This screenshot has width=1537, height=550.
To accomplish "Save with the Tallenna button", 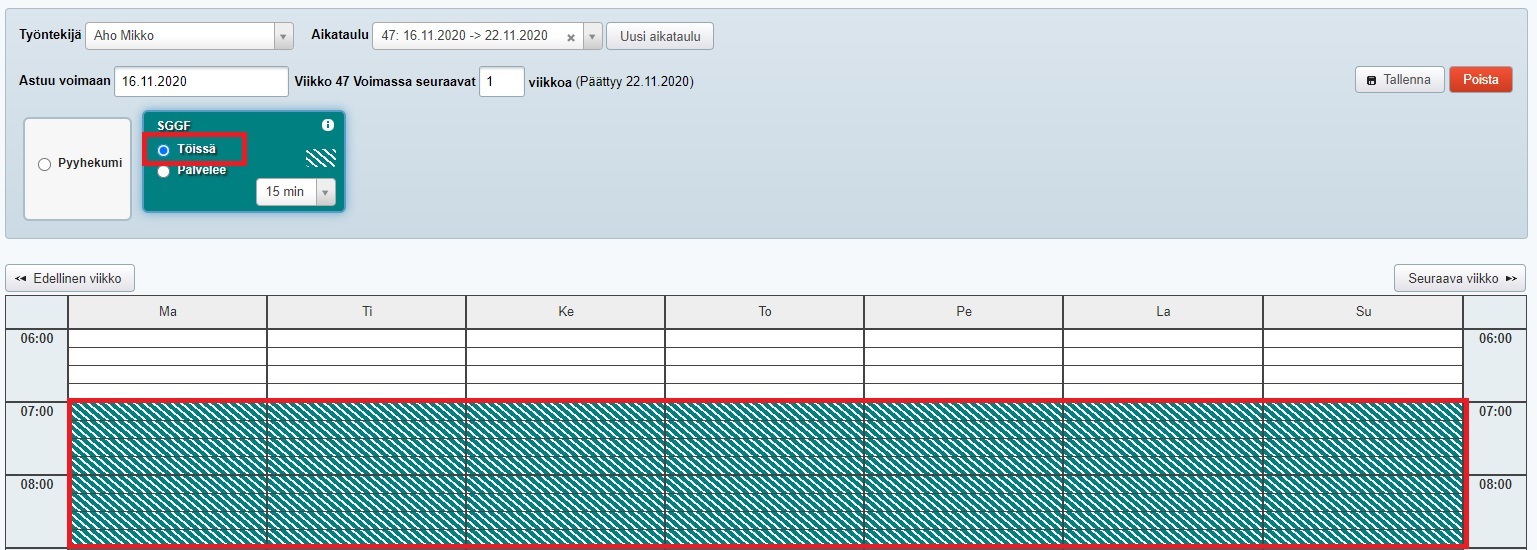I will tap(1399, 80).
